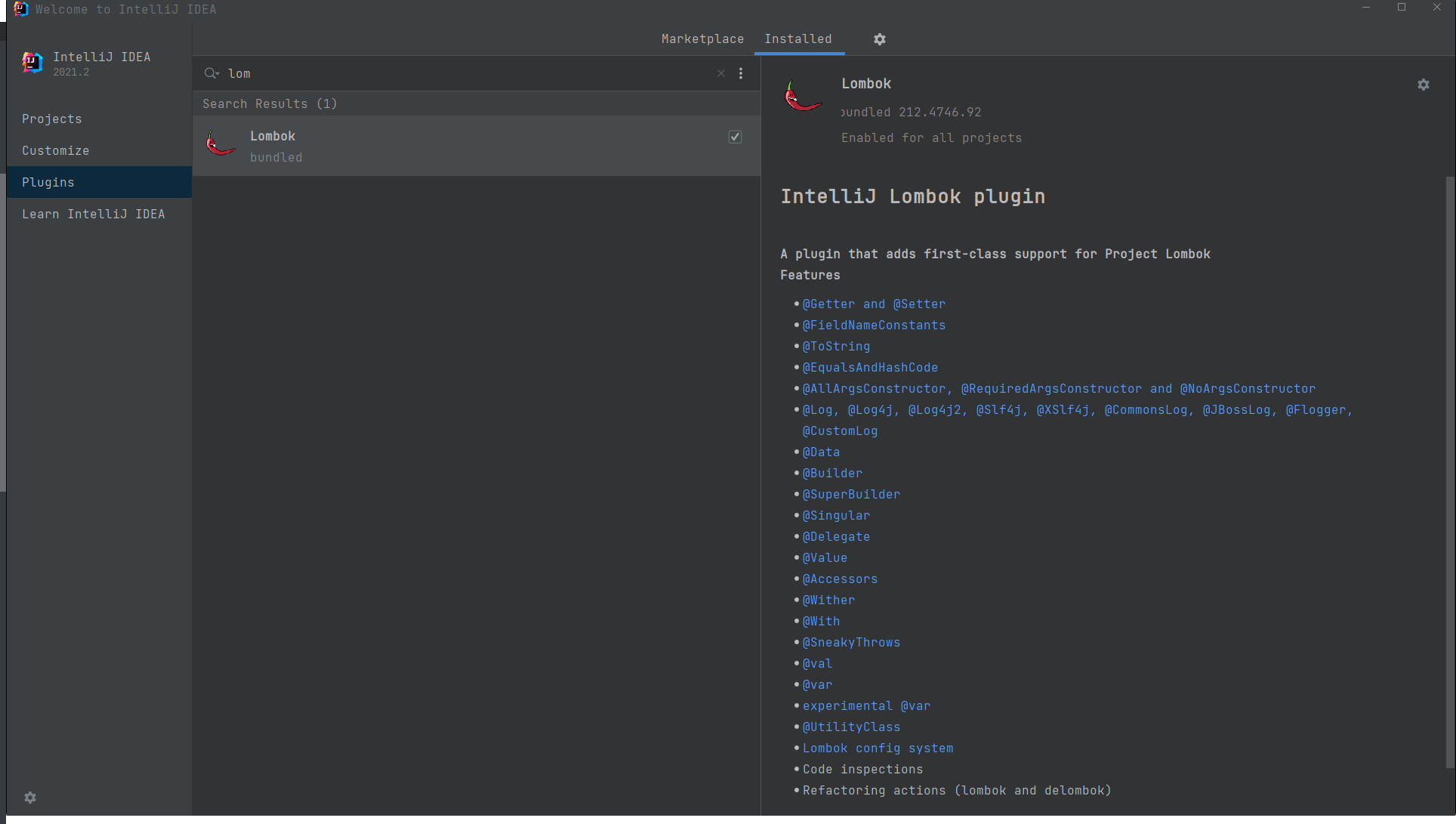
Task: Switch to the Installed tab
Action: coord(798,39)
